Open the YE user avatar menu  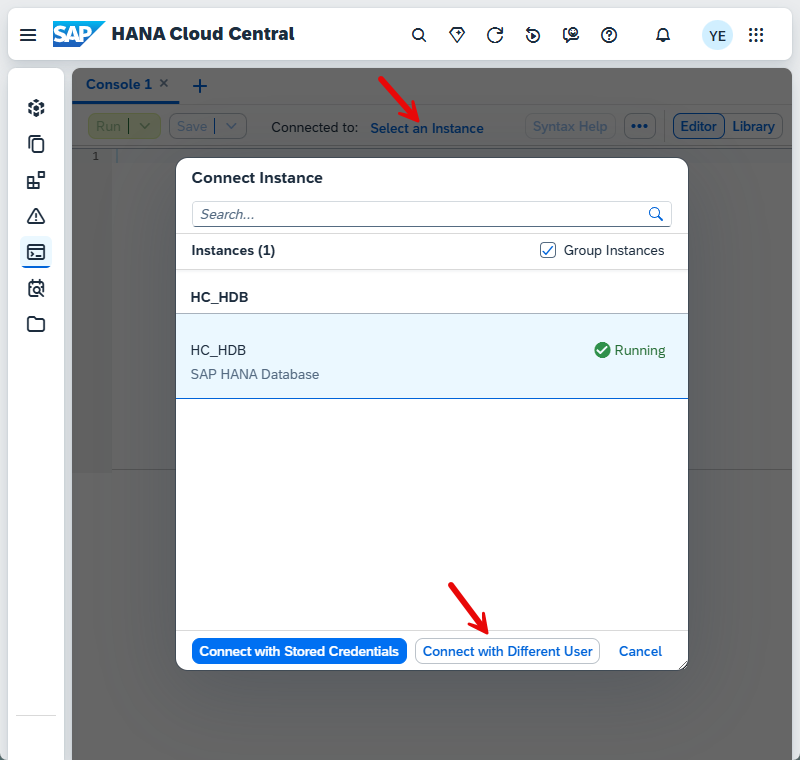coord(717,35)
